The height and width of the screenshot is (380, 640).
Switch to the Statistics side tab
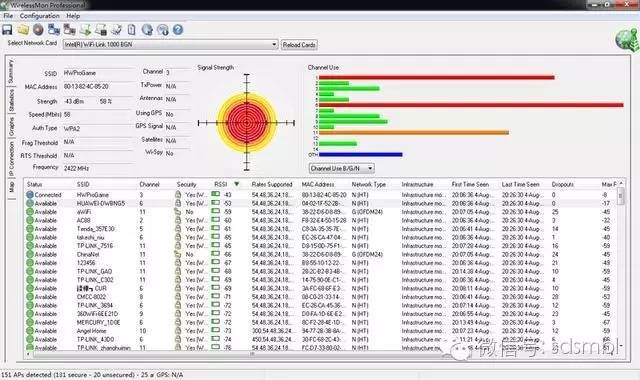pyautogui.click(x=11, y=100)
